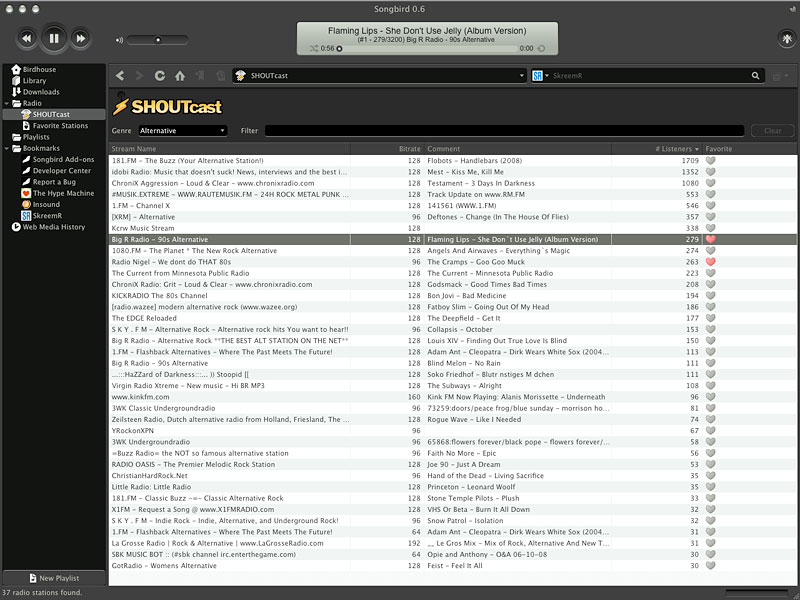The height and width of the screenshot is (600, 800).
Task: Open the SkreemR search engine dropdown
Action: click(540, 76)
